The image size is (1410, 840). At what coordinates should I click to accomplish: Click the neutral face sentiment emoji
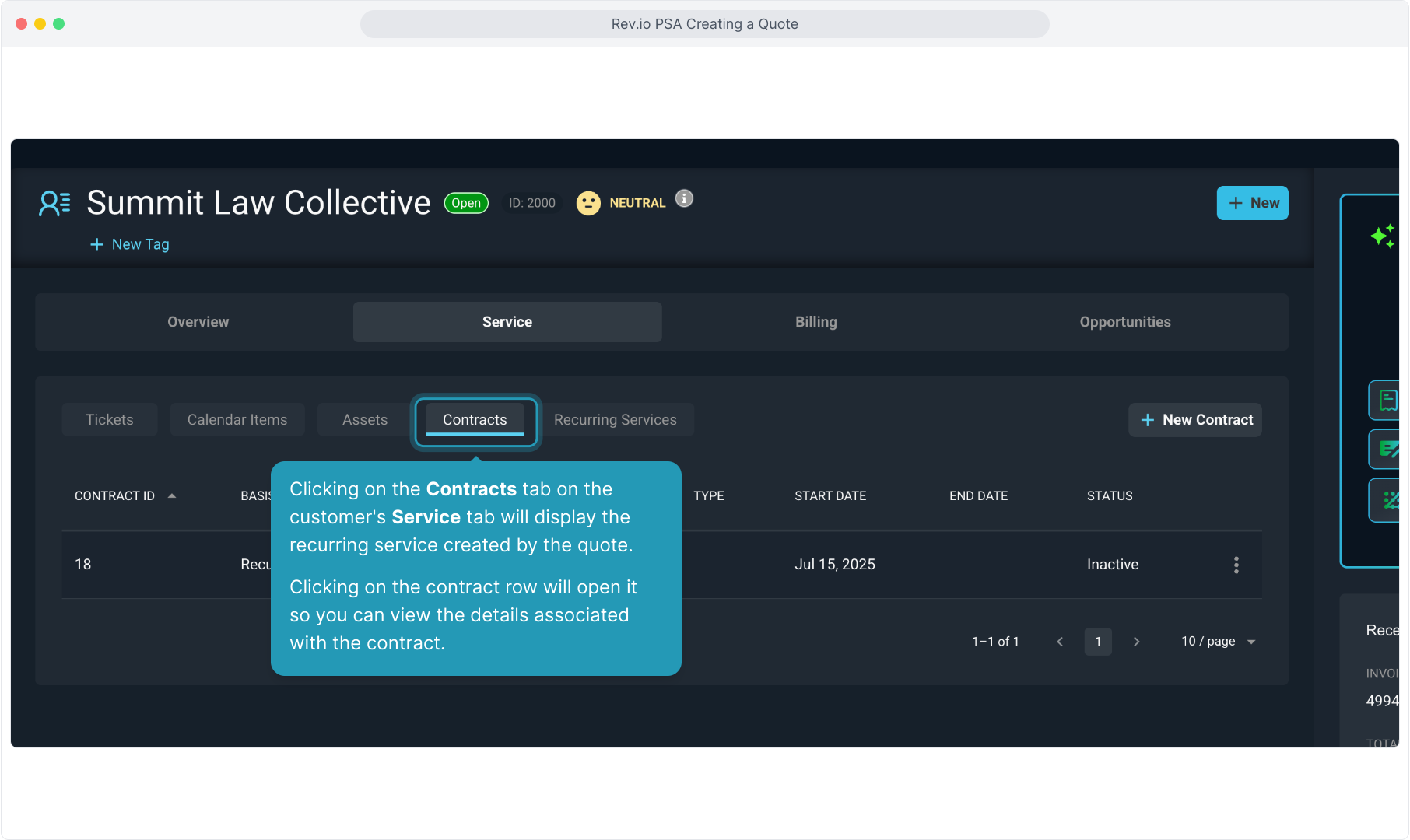point(588,203)
